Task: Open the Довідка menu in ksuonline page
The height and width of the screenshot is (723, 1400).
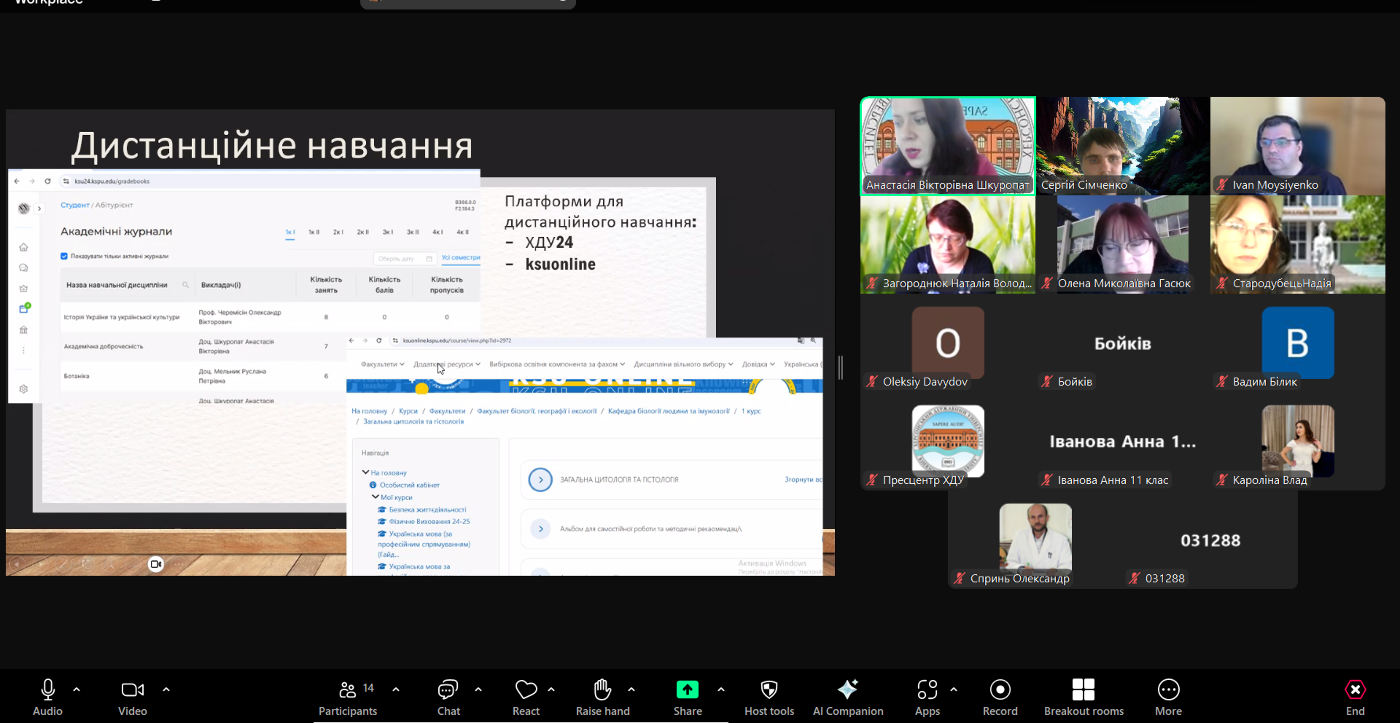Action: pos(758,364)
